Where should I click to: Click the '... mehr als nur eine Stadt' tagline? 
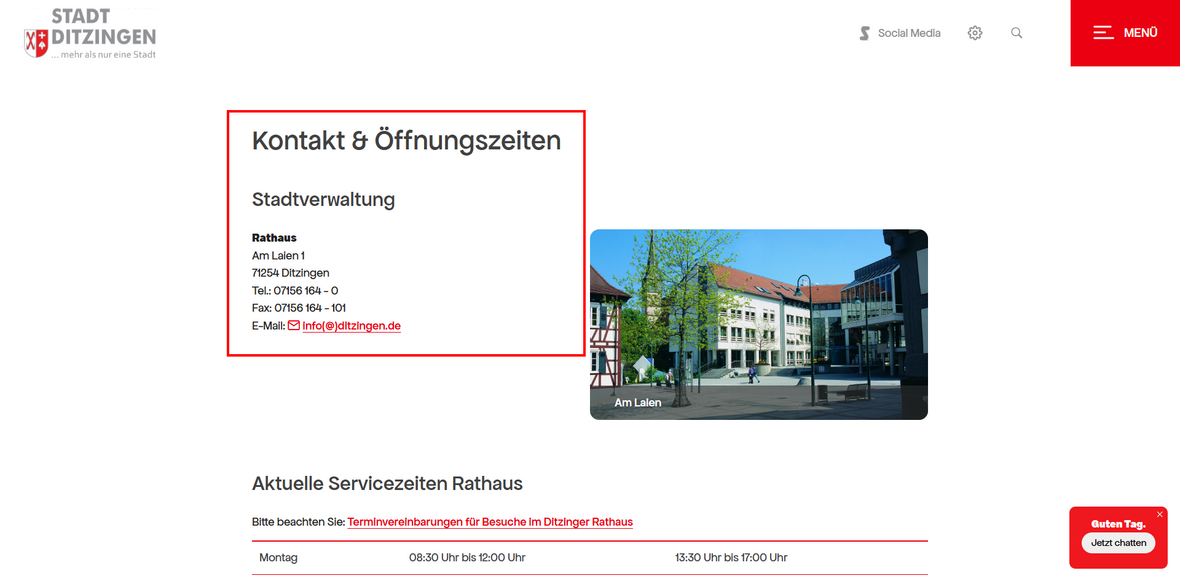point(104,55)
